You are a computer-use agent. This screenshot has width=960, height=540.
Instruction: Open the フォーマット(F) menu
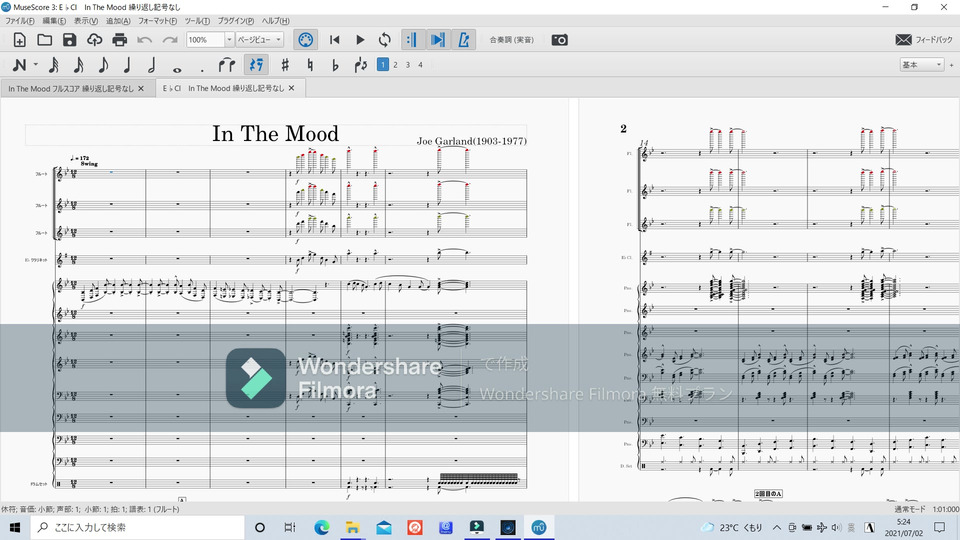point(157,21)
